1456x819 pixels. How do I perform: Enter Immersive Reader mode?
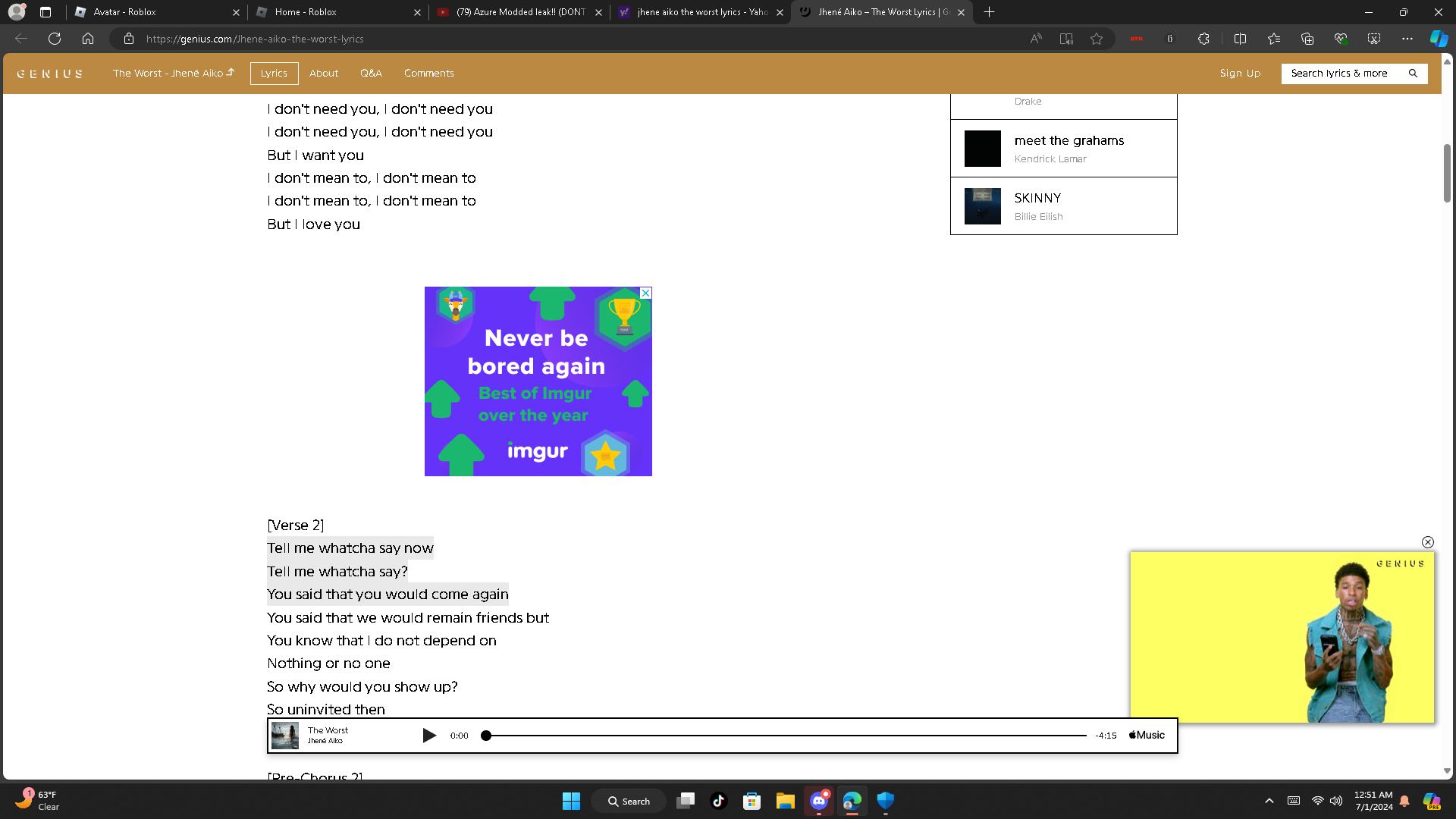point(1066,39)
